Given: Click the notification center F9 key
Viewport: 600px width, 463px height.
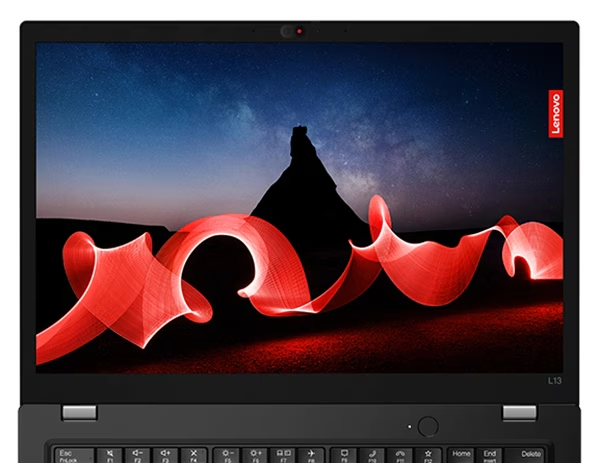Looking at the screenshot, I should click(x=343, y=455).
